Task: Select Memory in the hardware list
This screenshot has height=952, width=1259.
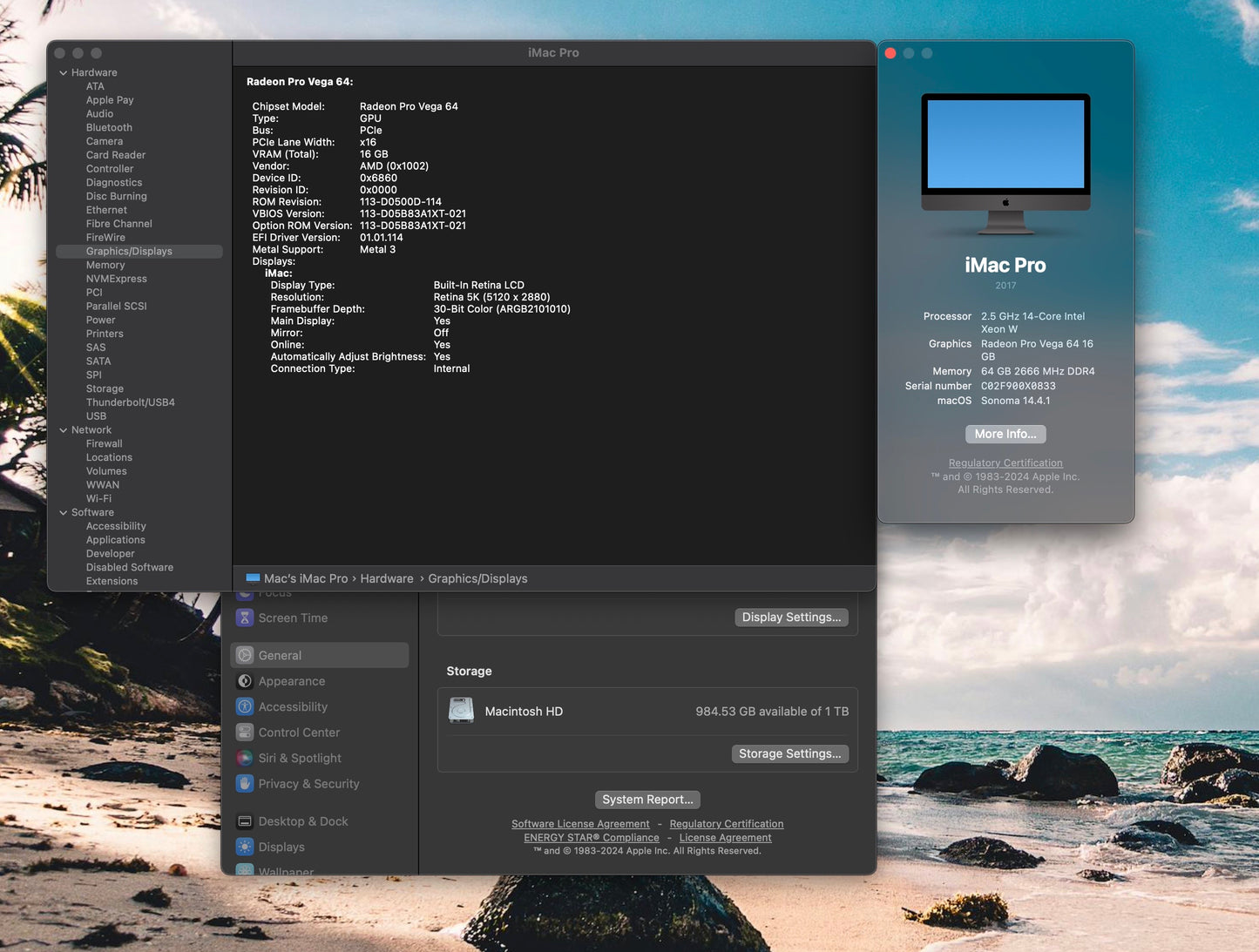Action: tap(105, 265)
